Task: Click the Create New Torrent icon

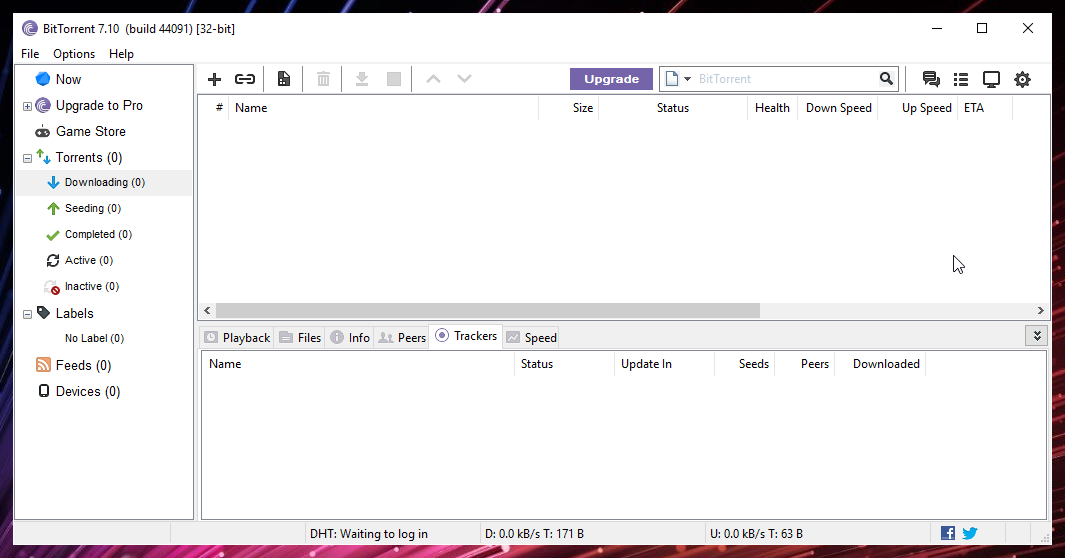Action: [284, 79]
